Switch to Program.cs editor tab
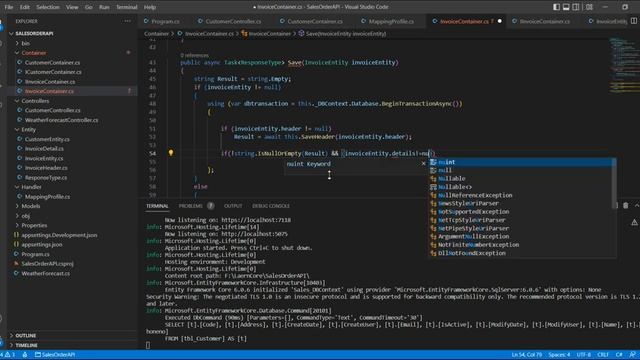Viewport: 640px width, 360px height. [165, 21]
